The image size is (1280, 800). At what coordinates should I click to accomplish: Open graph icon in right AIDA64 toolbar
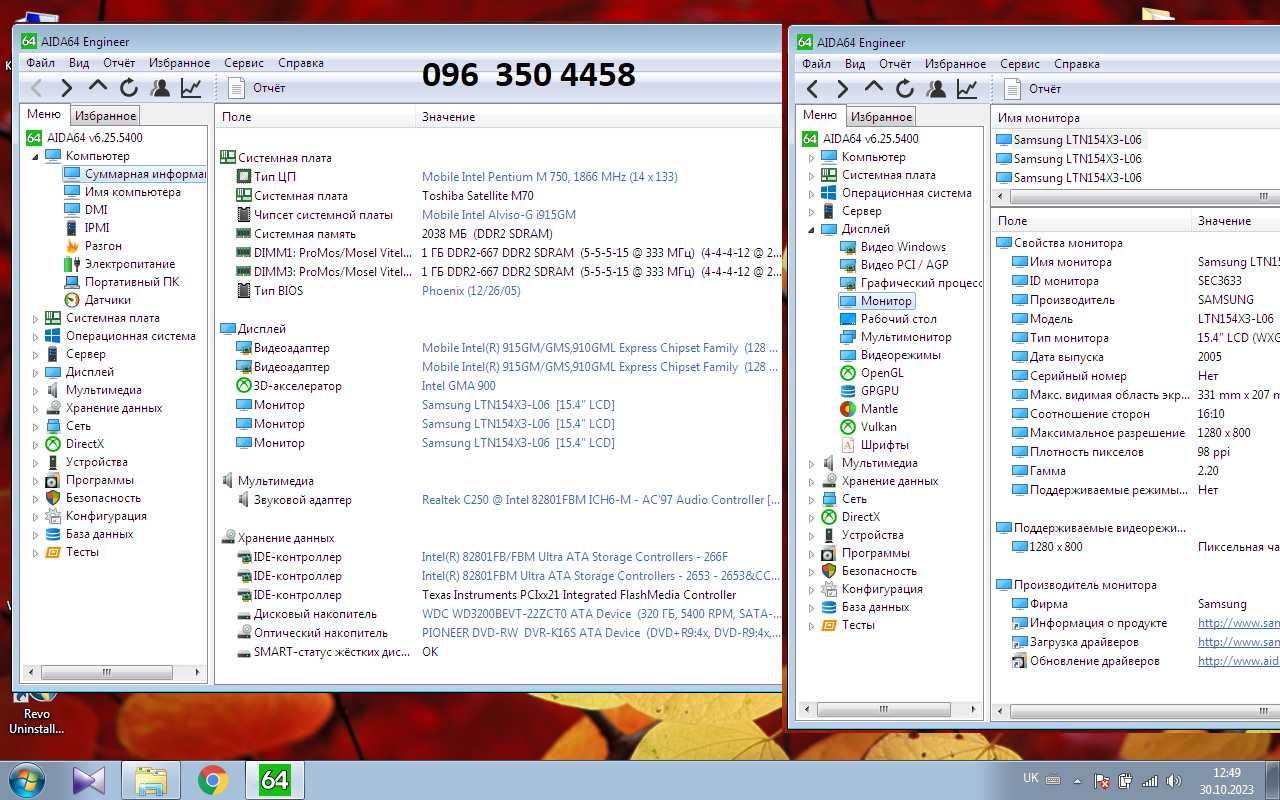pos(967,89)
